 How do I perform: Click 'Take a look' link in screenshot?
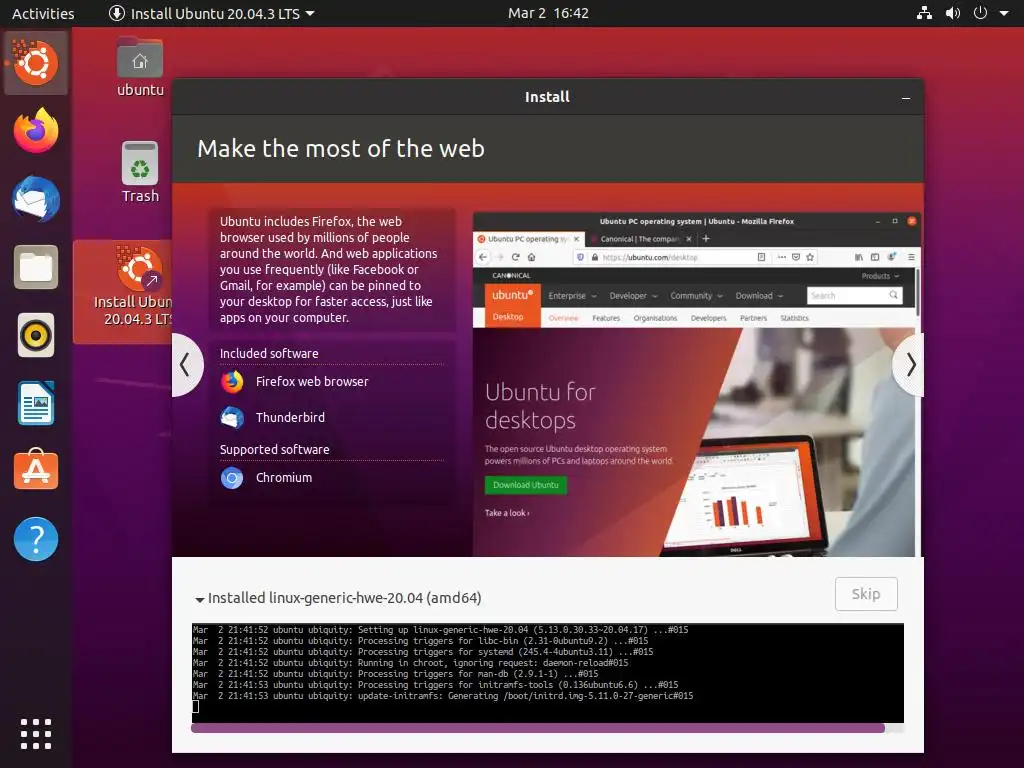507,513
